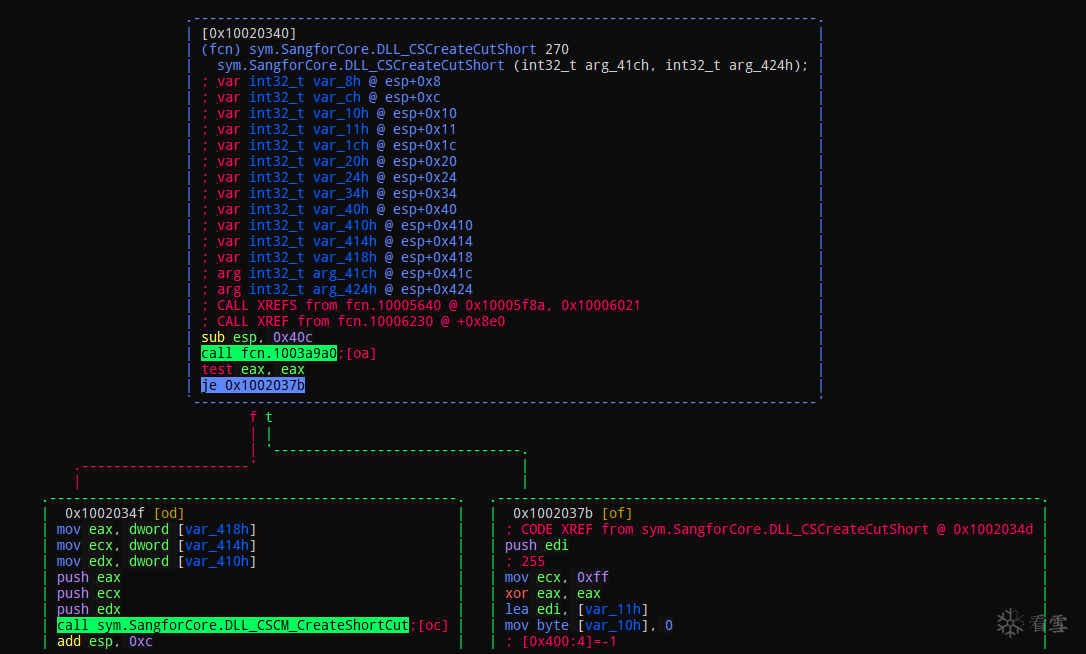Click the add esp, 0xc instruction
Viewport: 1086px width, 654px height.
(105, 641)
